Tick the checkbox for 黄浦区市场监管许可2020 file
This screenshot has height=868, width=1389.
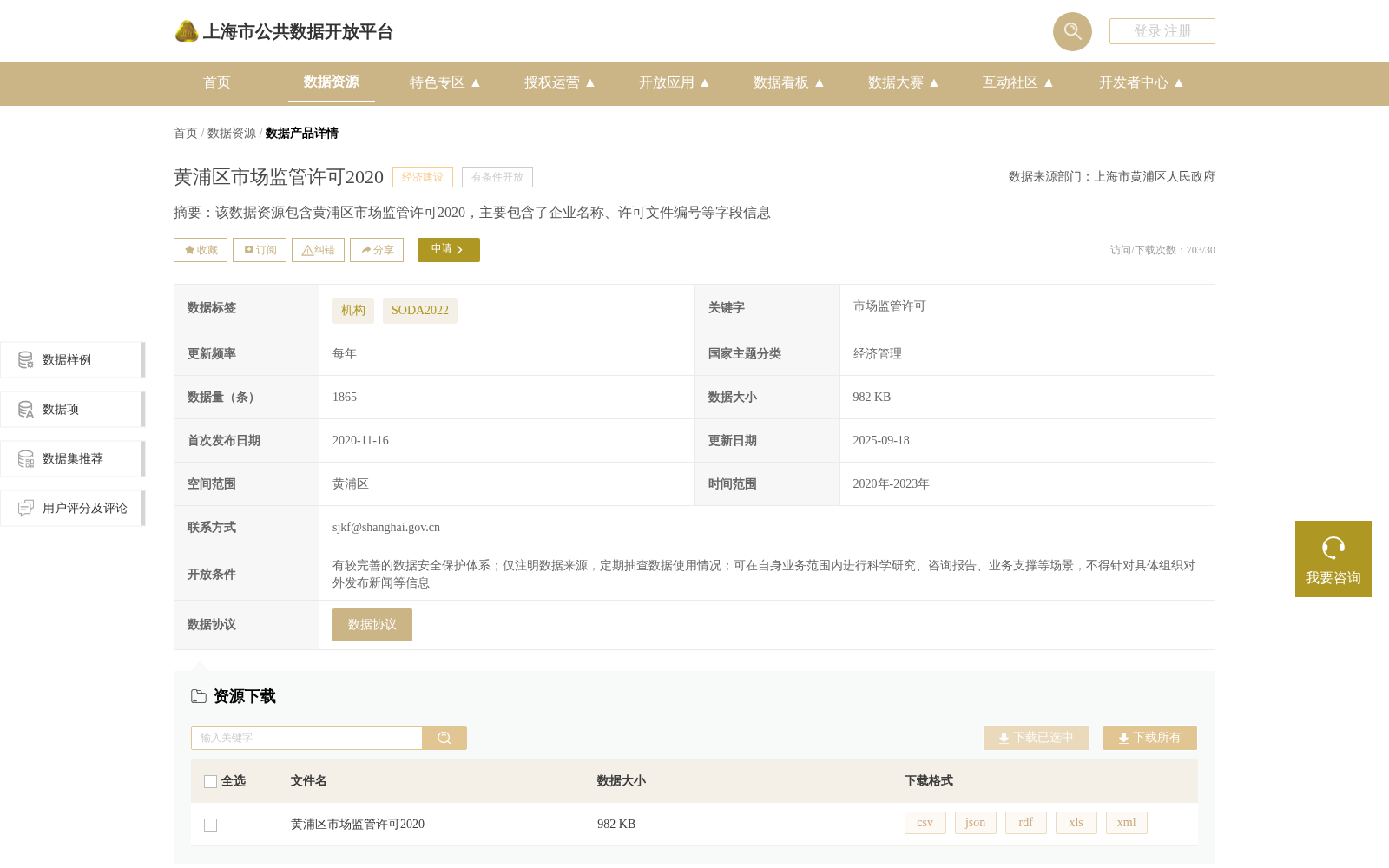pos(210,825)
